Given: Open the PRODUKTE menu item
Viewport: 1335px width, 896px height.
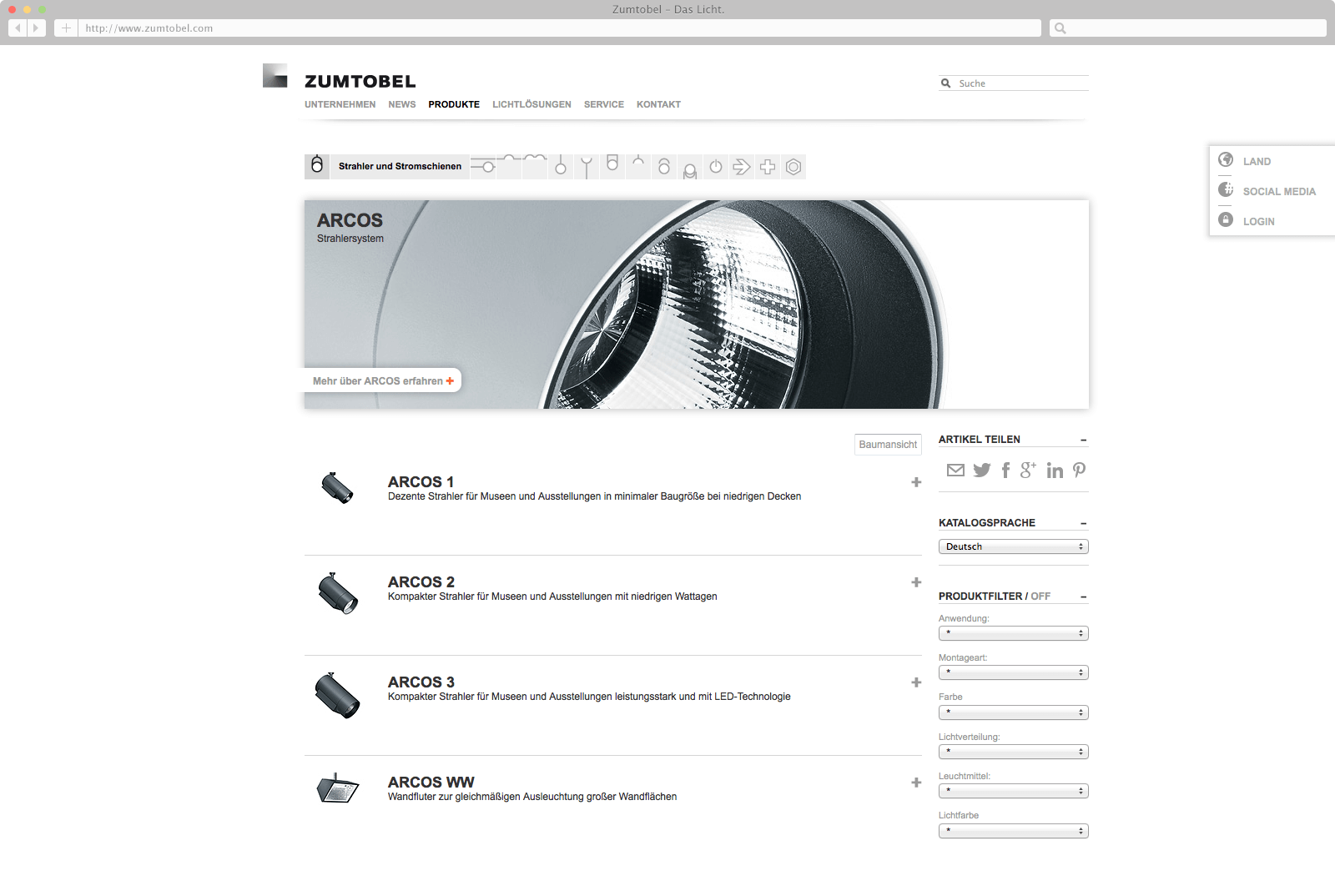Looking at the screenshot, I should pos(454,104).
